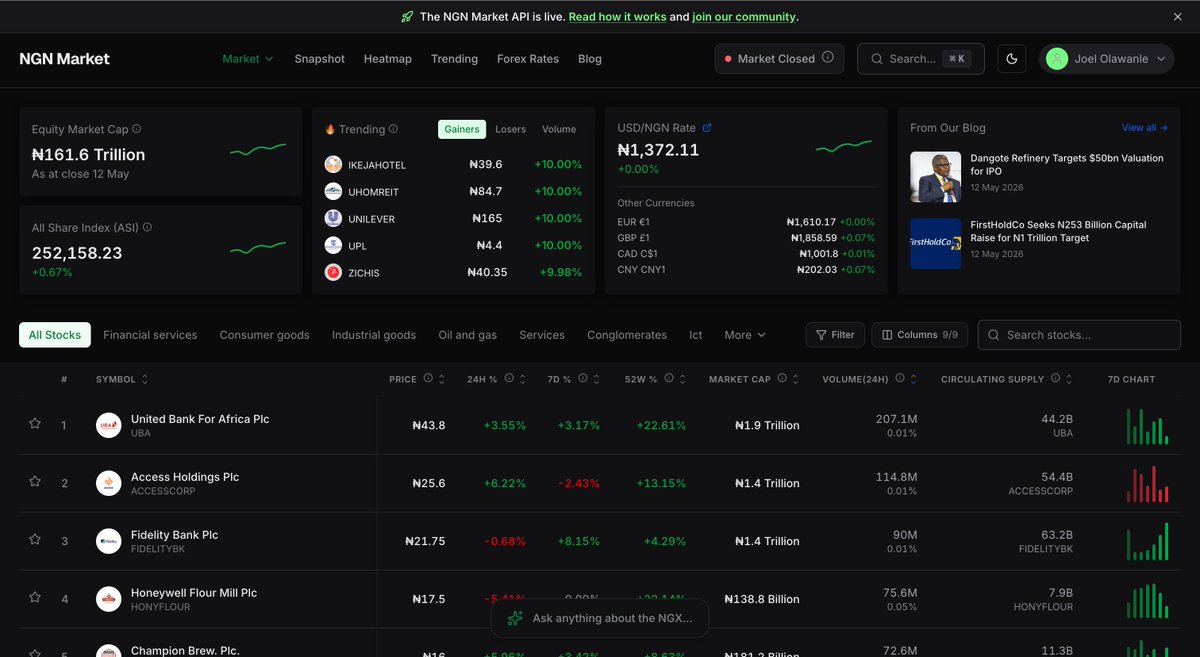This screenshot has width=1200, height=657.
Task: Star Honeywell Flour Mill Plc as favorite
Action: (x=35, y=598)
